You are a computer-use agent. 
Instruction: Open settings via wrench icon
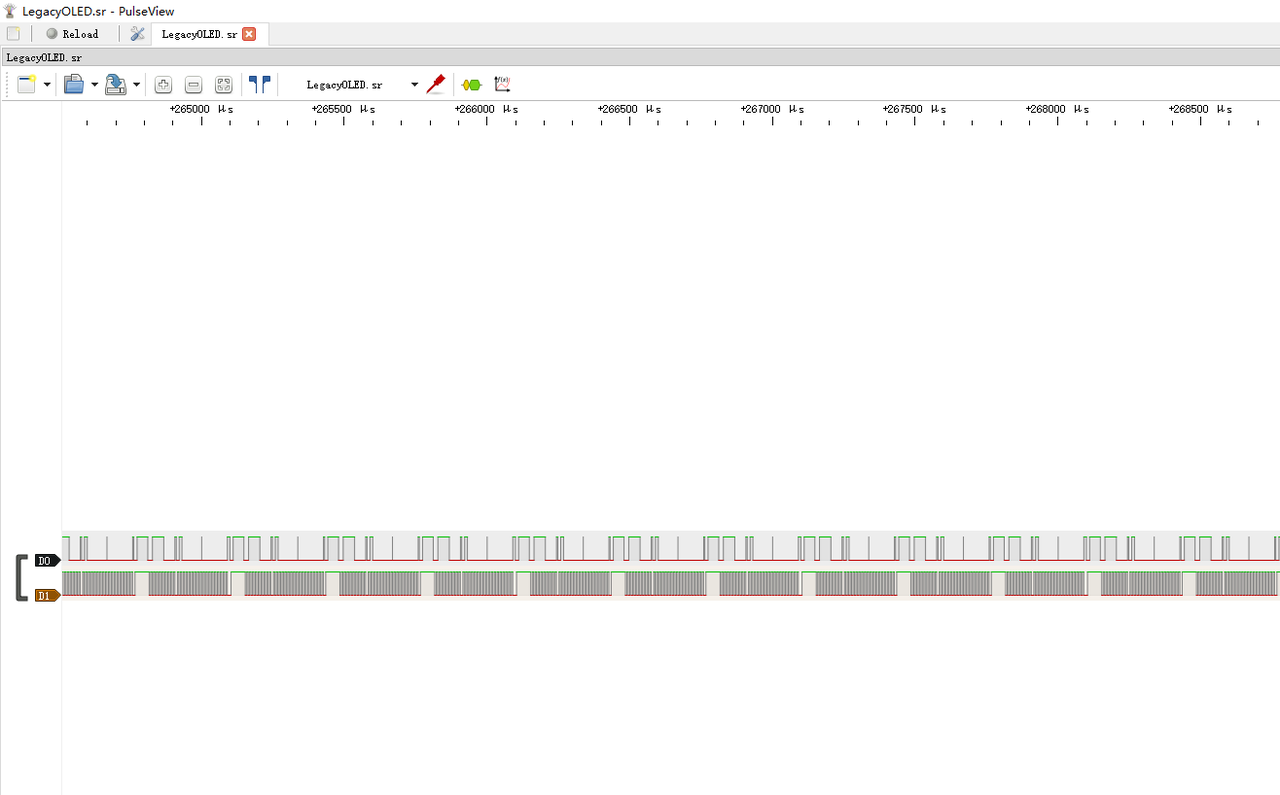(137, 34)
